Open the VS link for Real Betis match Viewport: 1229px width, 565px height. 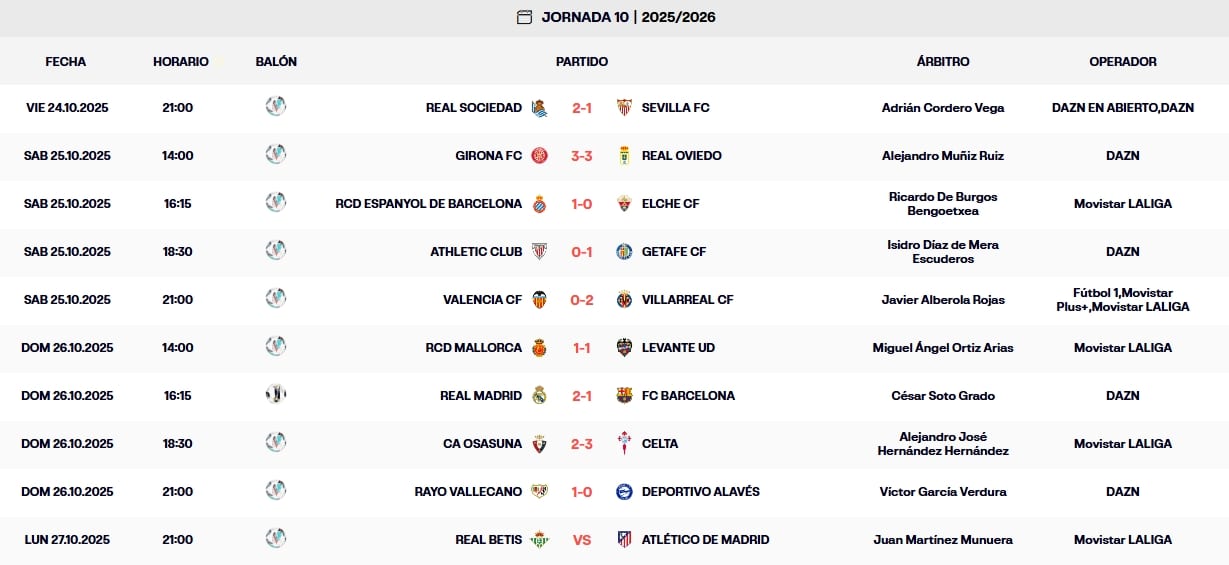[582, 540]
